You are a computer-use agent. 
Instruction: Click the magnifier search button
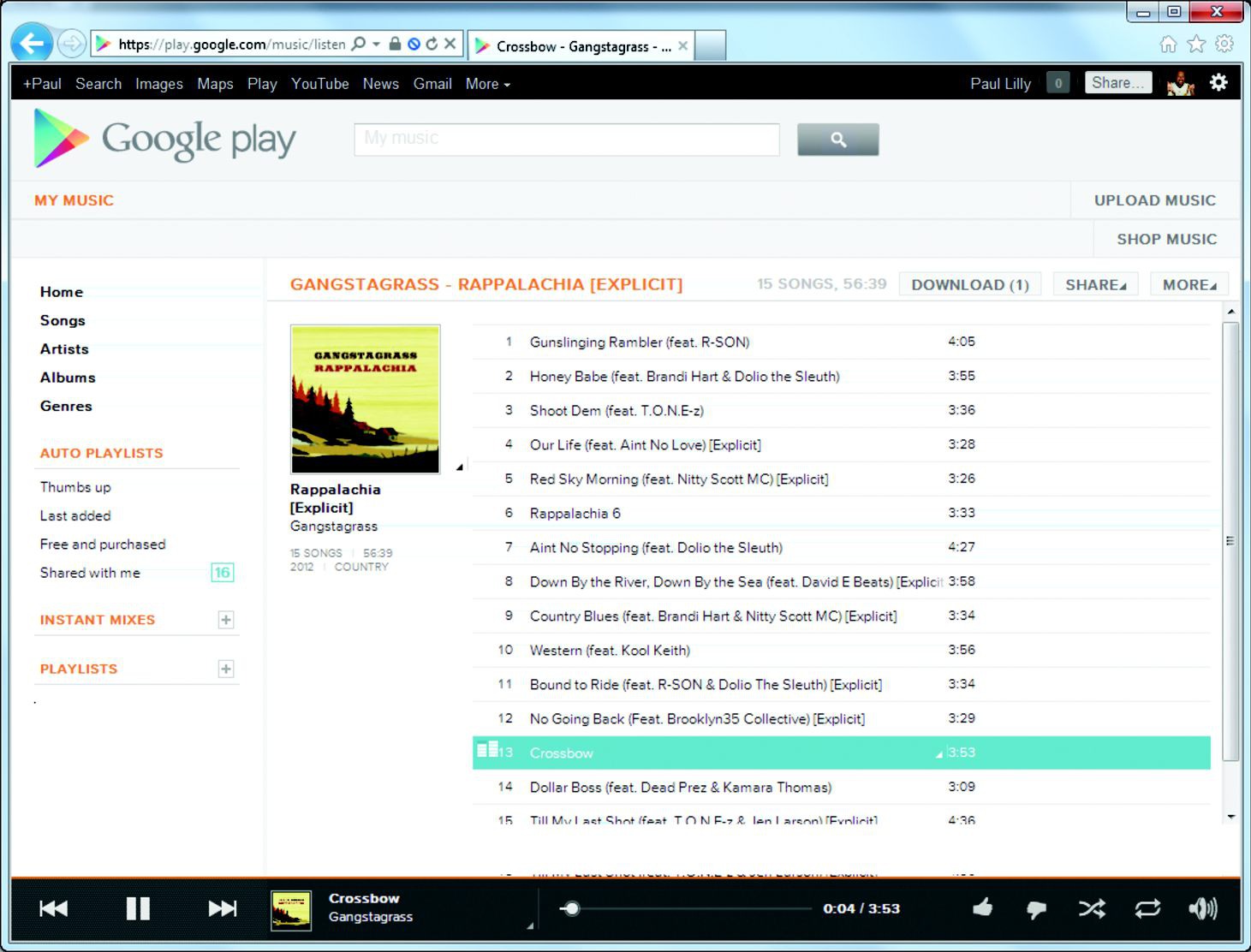tap(837, 140)
